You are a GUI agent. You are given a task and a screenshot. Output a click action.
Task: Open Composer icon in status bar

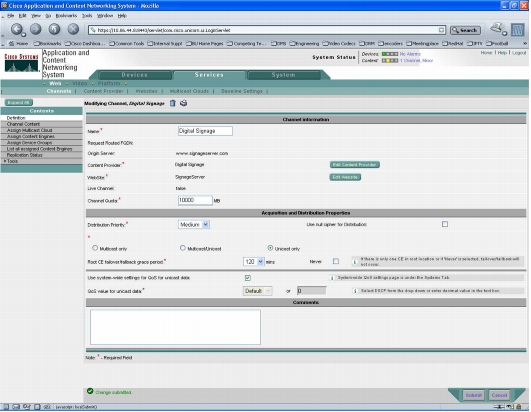pos(26,407)
